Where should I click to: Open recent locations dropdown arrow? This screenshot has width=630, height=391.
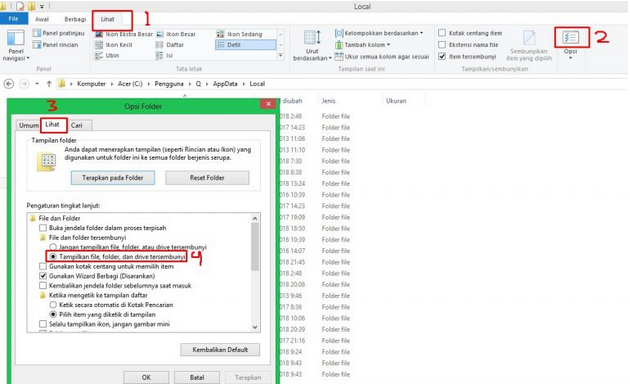[x=37, y=84]
